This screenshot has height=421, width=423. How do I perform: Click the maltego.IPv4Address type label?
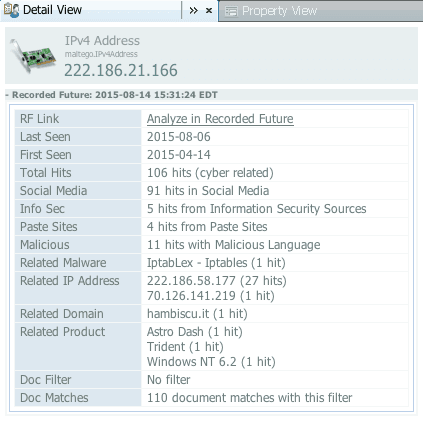(101, 54)
